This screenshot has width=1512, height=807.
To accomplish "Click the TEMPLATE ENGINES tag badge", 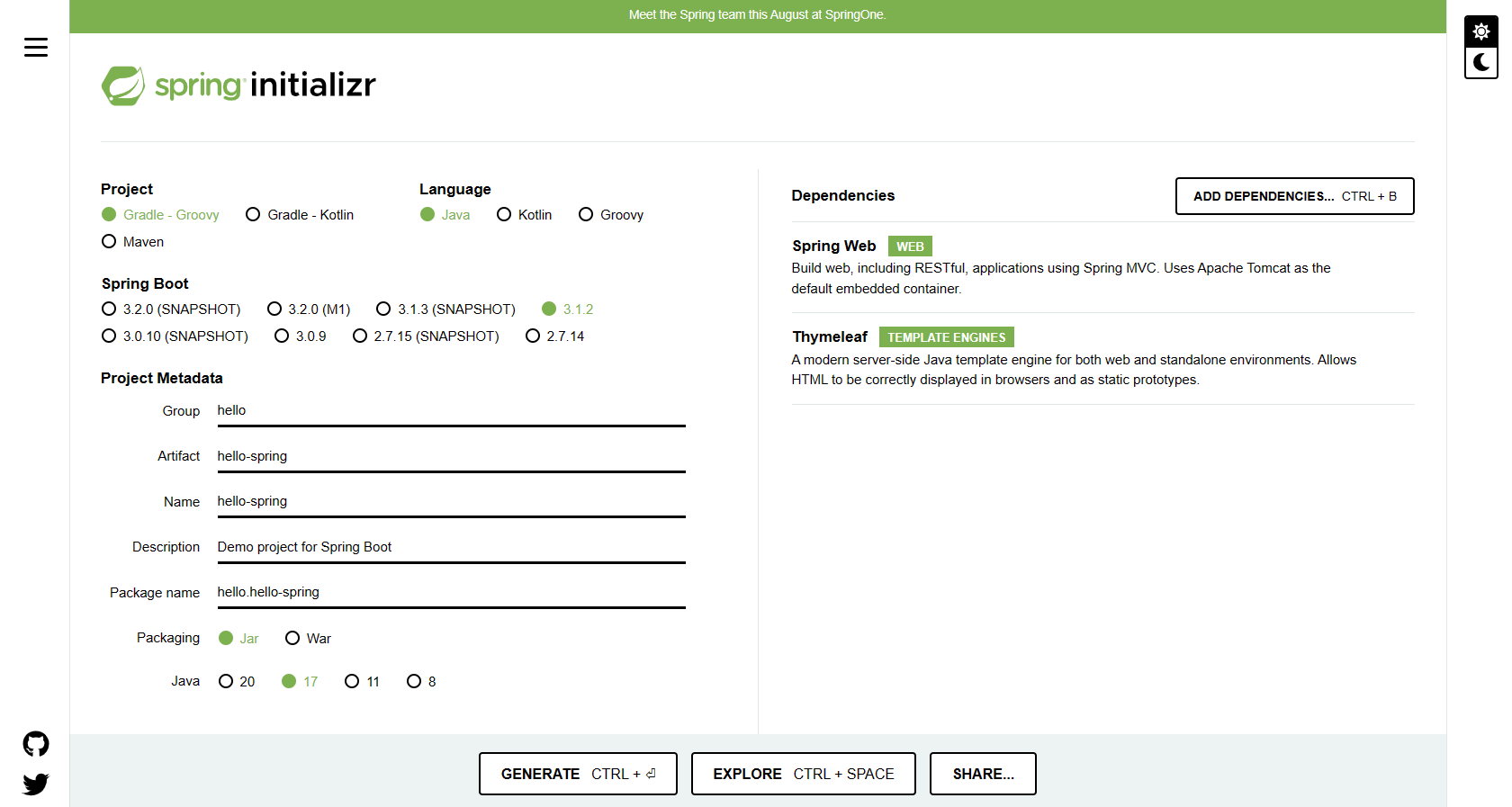I will point(946,337).
